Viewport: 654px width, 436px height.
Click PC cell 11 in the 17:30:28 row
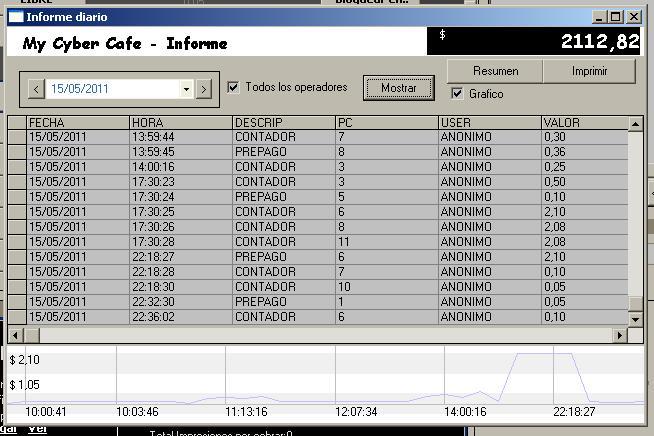pos(387,242)
